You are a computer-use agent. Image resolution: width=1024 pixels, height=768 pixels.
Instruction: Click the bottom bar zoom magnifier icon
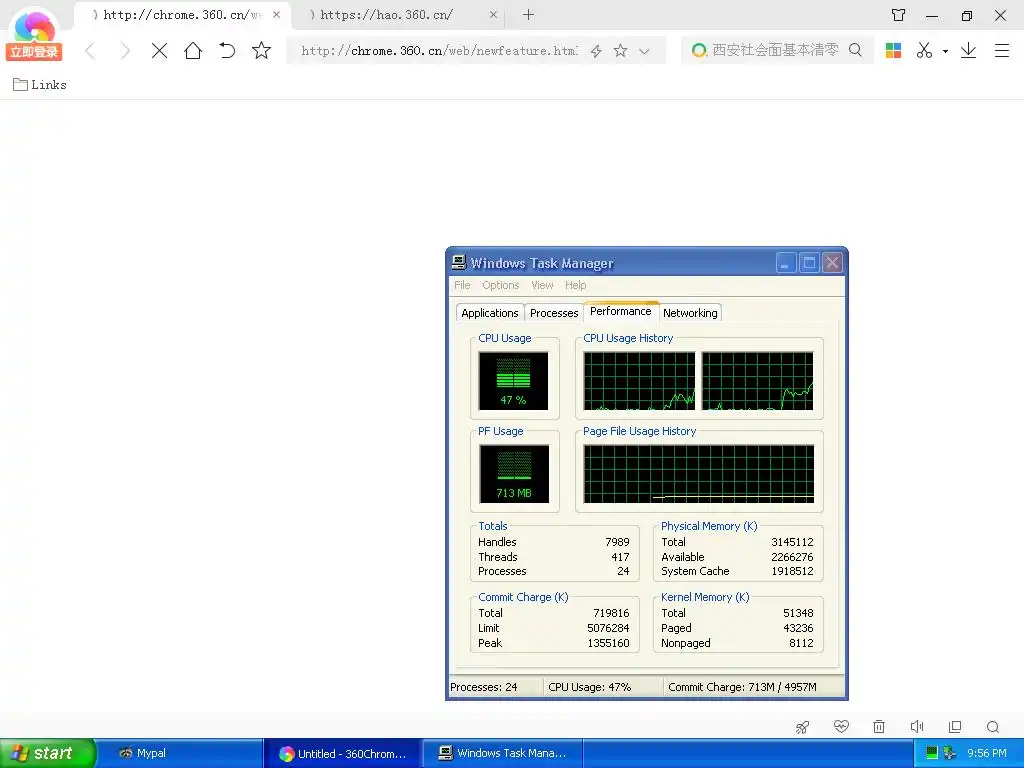tap(993, 727)
